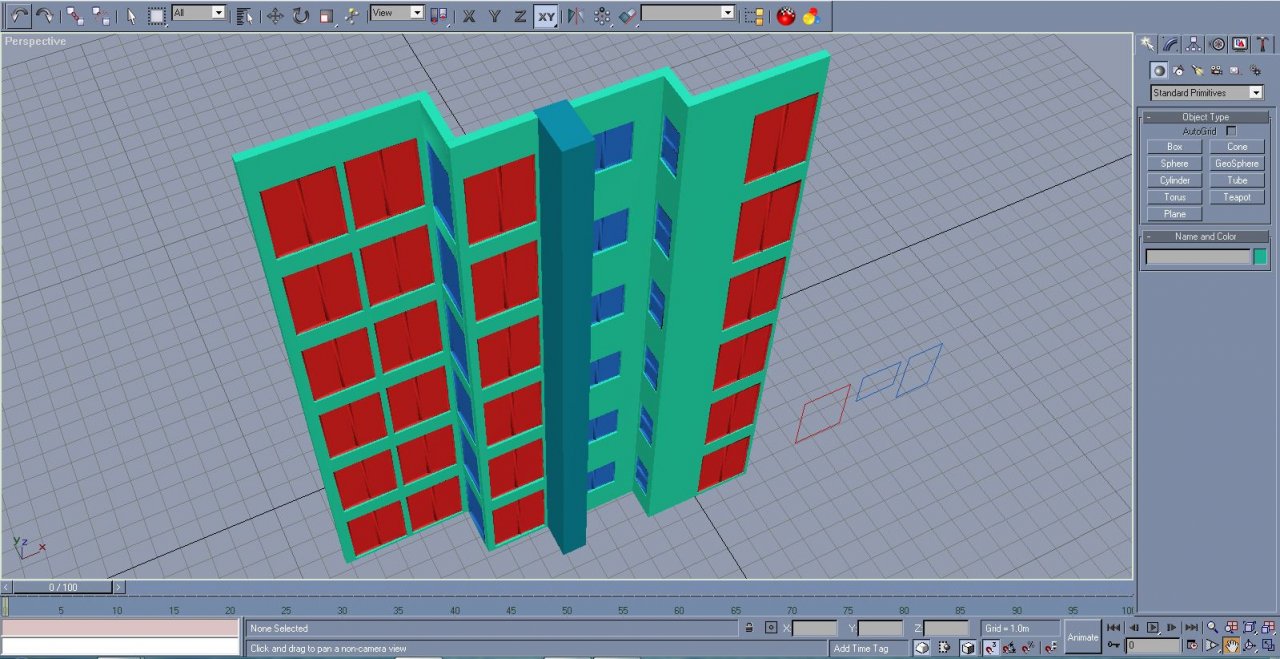Screen dimensions: 1280x659
Task: Click the object name input field
Action: point(1198,257)
